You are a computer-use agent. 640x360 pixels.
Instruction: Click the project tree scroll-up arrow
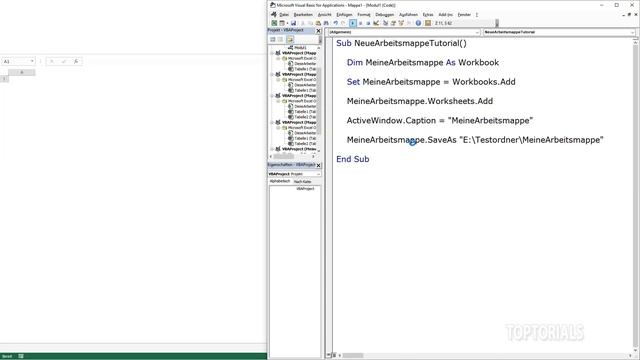click(319, 48)
